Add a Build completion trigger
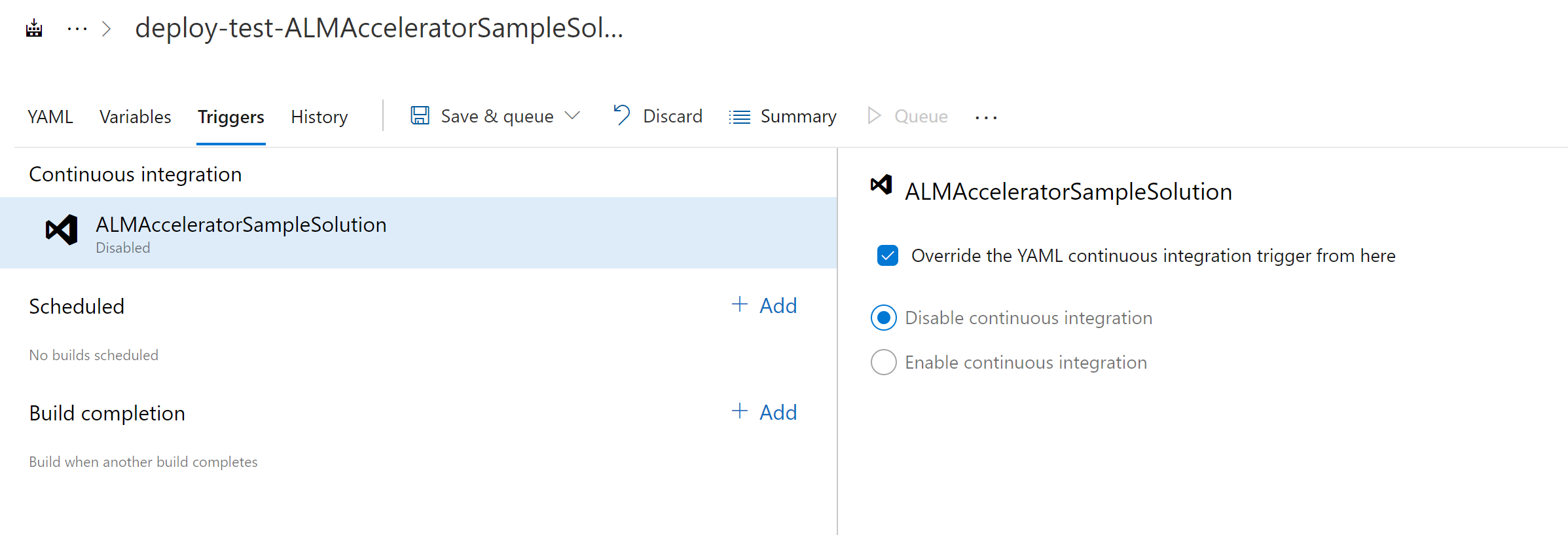This screenshot has width=1568, height=535. (764, 412)
